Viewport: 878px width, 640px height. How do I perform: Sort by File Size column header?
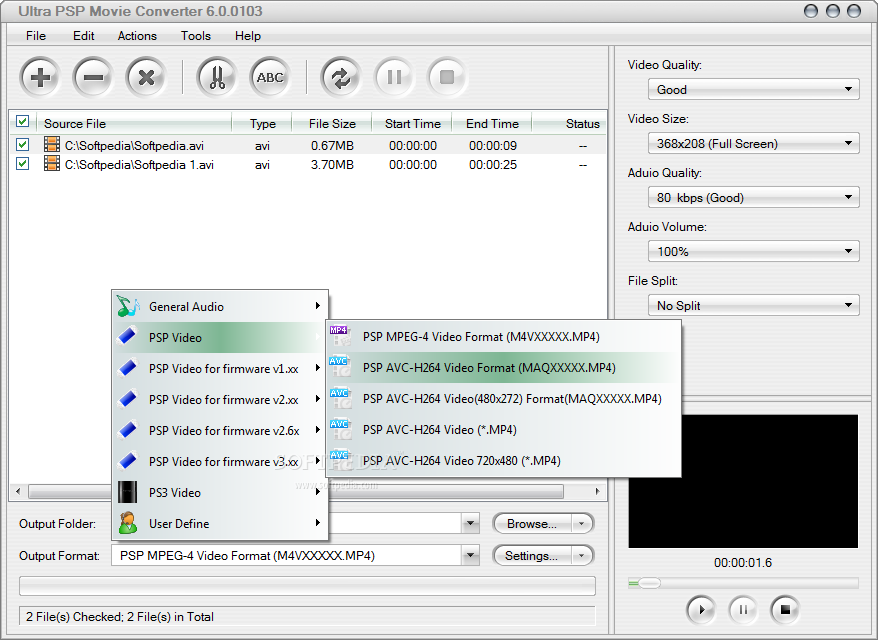(332, 123)
